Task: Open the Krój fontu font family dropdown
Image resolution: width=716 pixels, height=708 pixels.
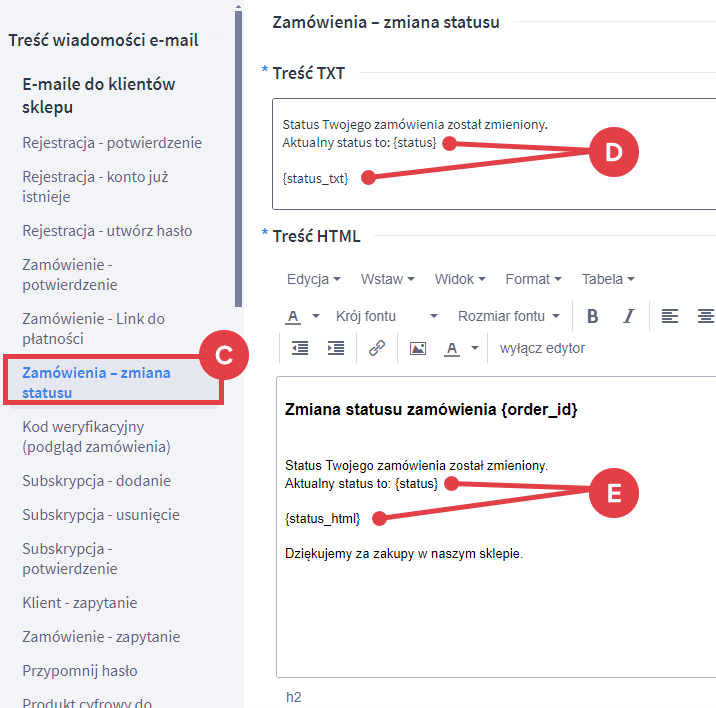Action: (x=386, y=316)
